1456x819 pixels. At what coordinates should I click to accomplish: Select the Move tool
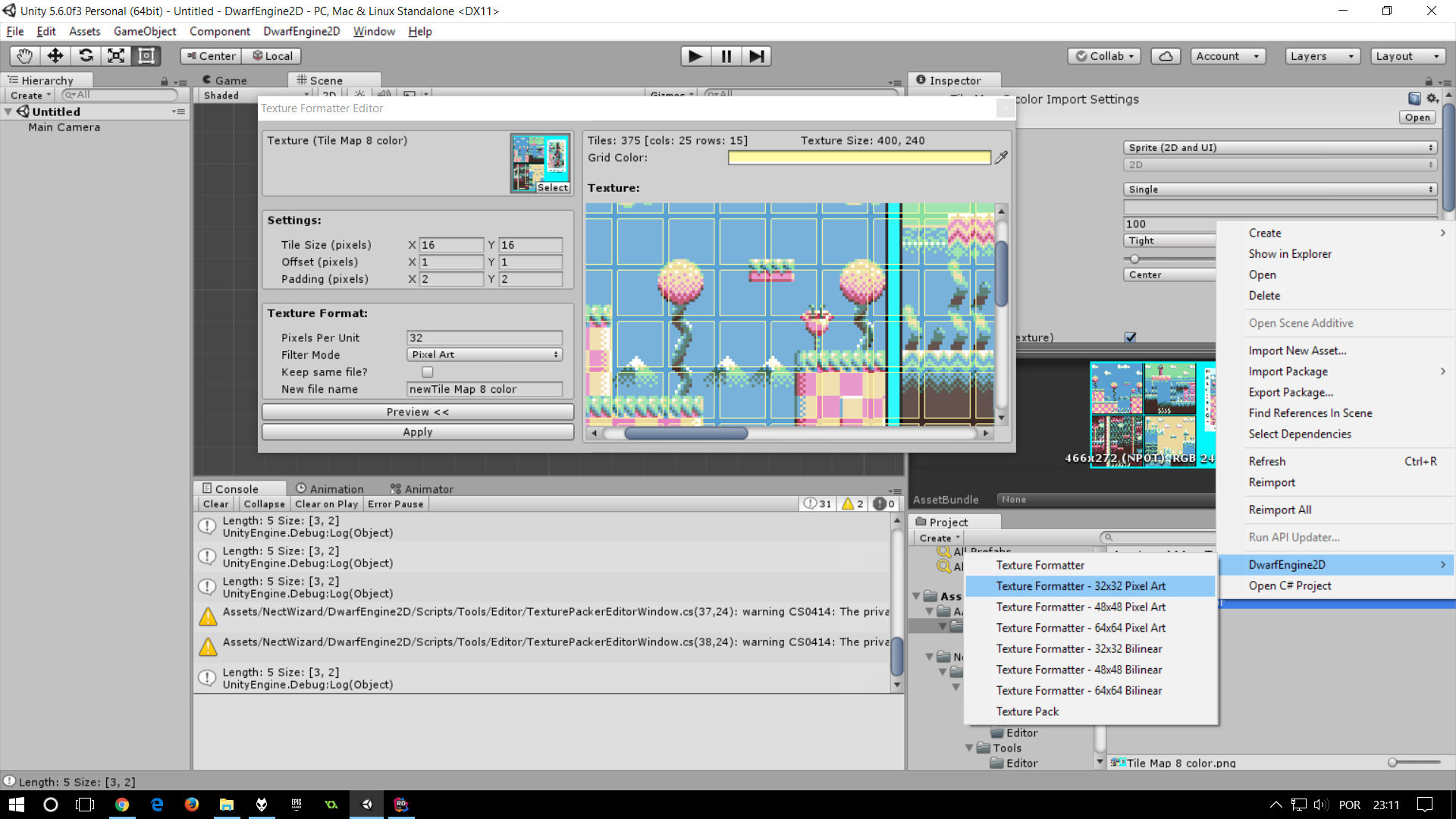tap(55, 56)
